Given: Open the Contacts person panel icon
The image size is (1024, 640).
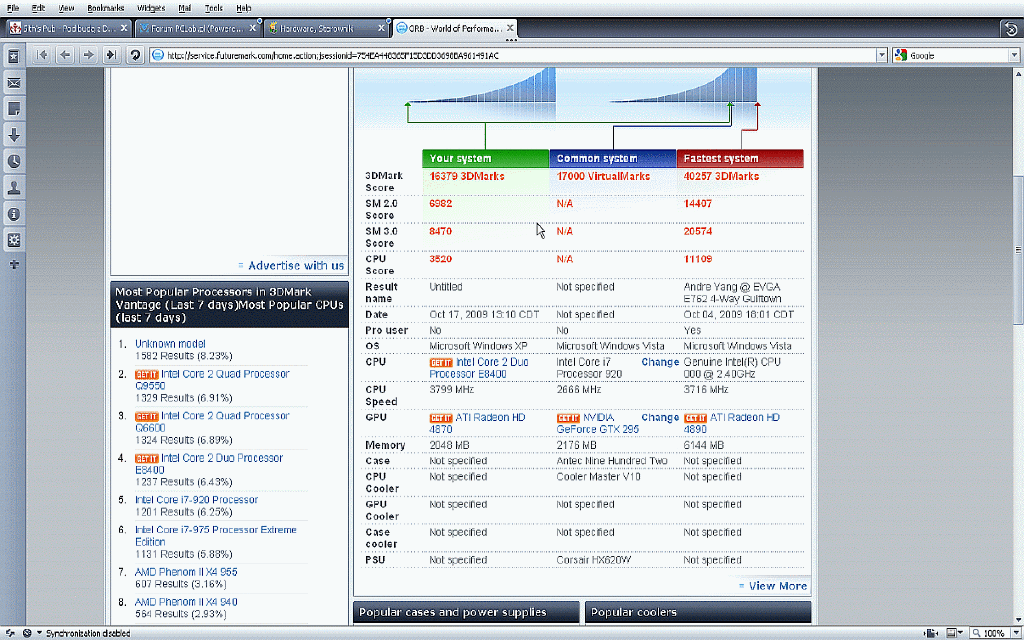Looking at the screenshot, I should (x=13, y=188).
